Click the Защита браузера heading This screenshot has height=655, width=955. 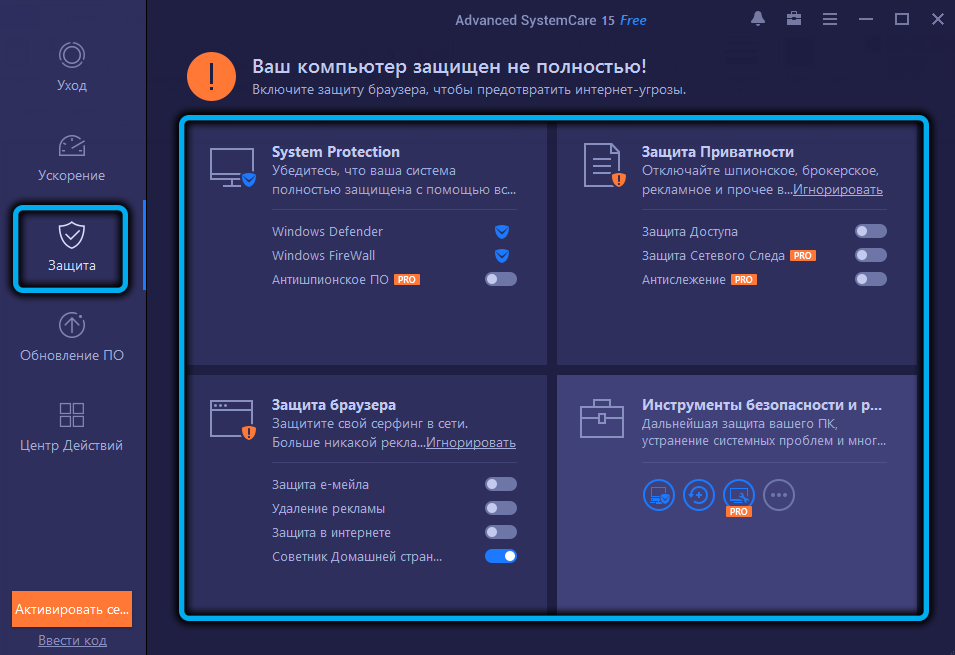coord(334,405)
